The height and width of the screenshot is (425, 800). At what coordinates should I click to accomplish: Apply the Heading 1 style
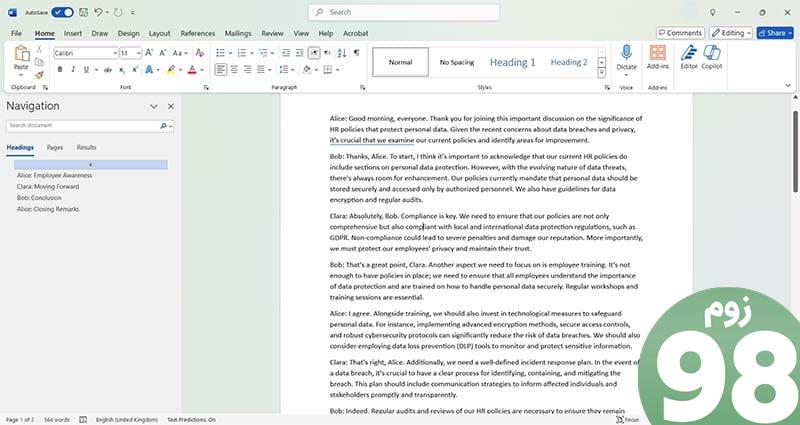tap(513, 62)
